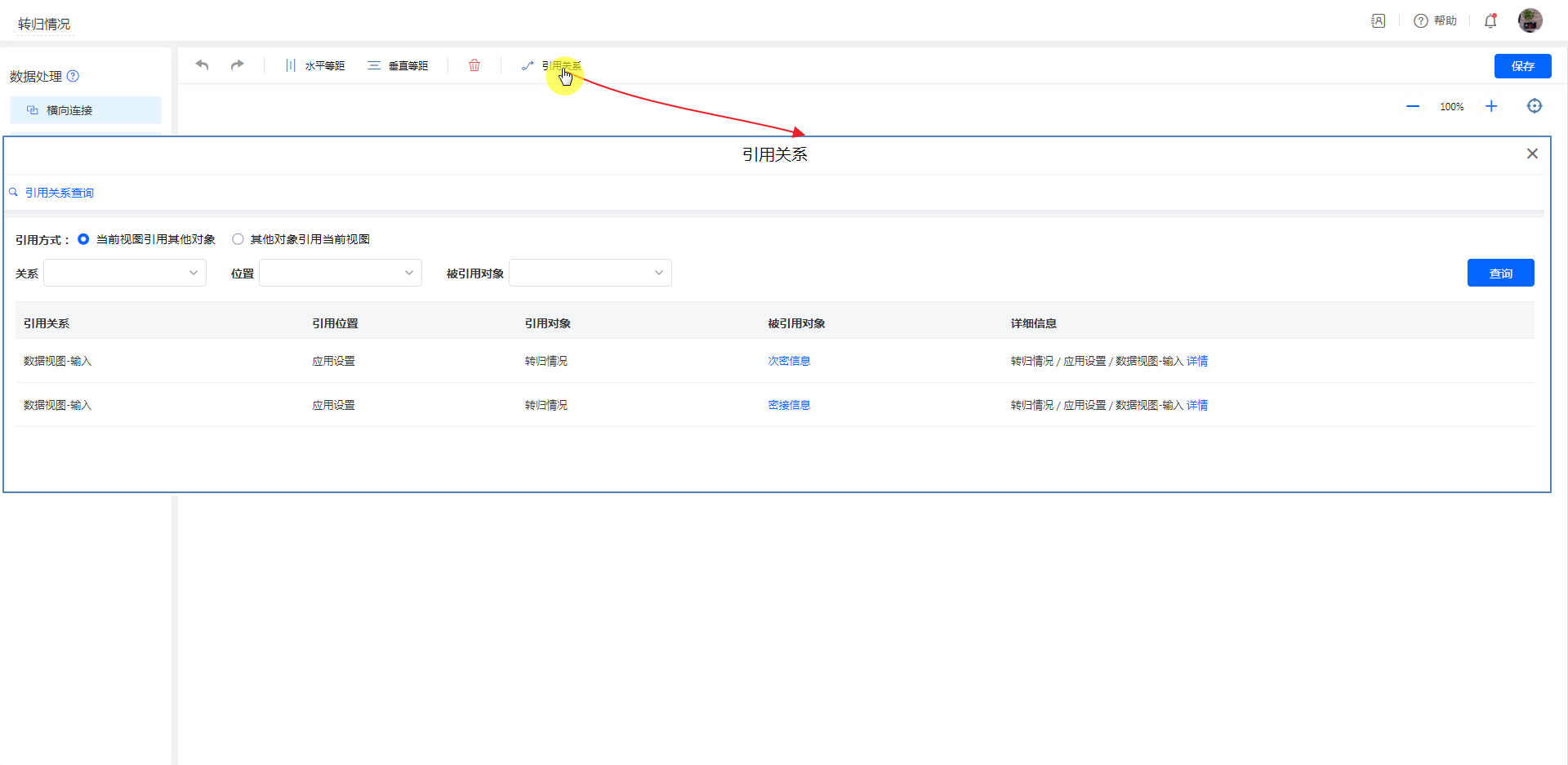Select 其他对象引用当前视图 radio option
Image resolution: width=1568 pixels, height=765 pixels.
coord(238,239)
